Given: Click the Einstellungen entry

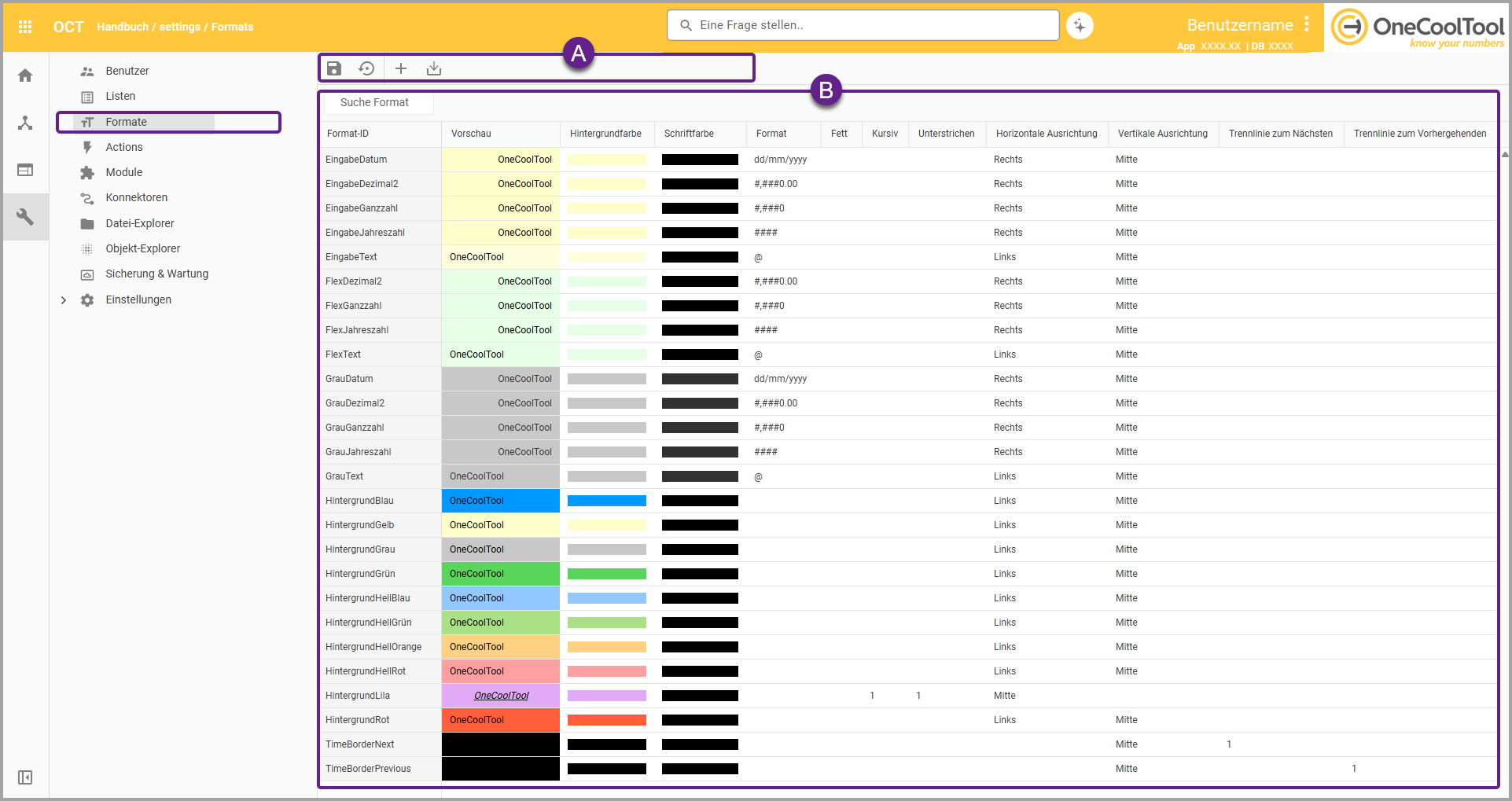Looking at the screenshot, I should pos(138,299).
